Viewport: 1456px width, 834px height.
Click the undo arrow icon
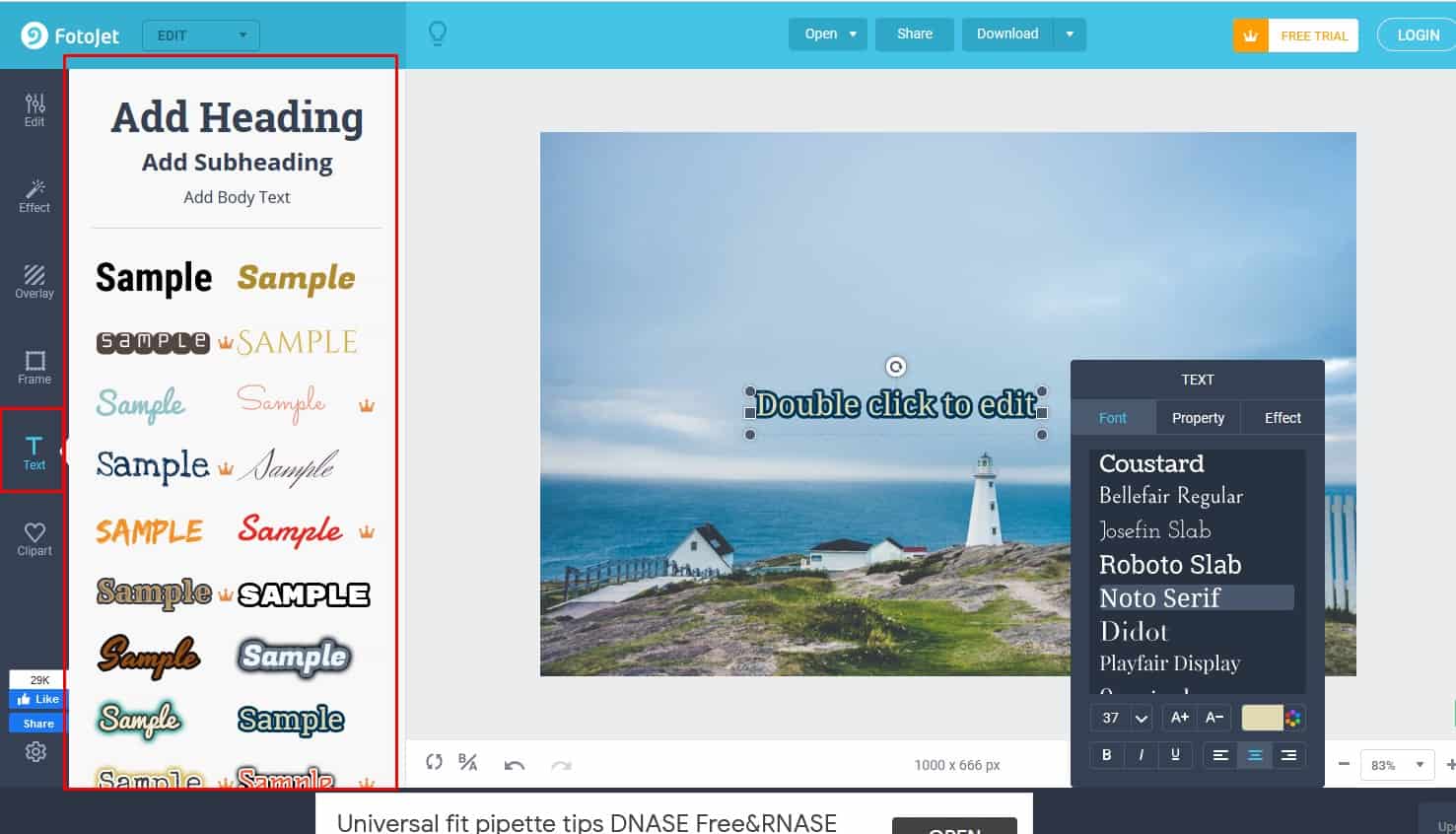pyautogui.click(x=514, y=765)
